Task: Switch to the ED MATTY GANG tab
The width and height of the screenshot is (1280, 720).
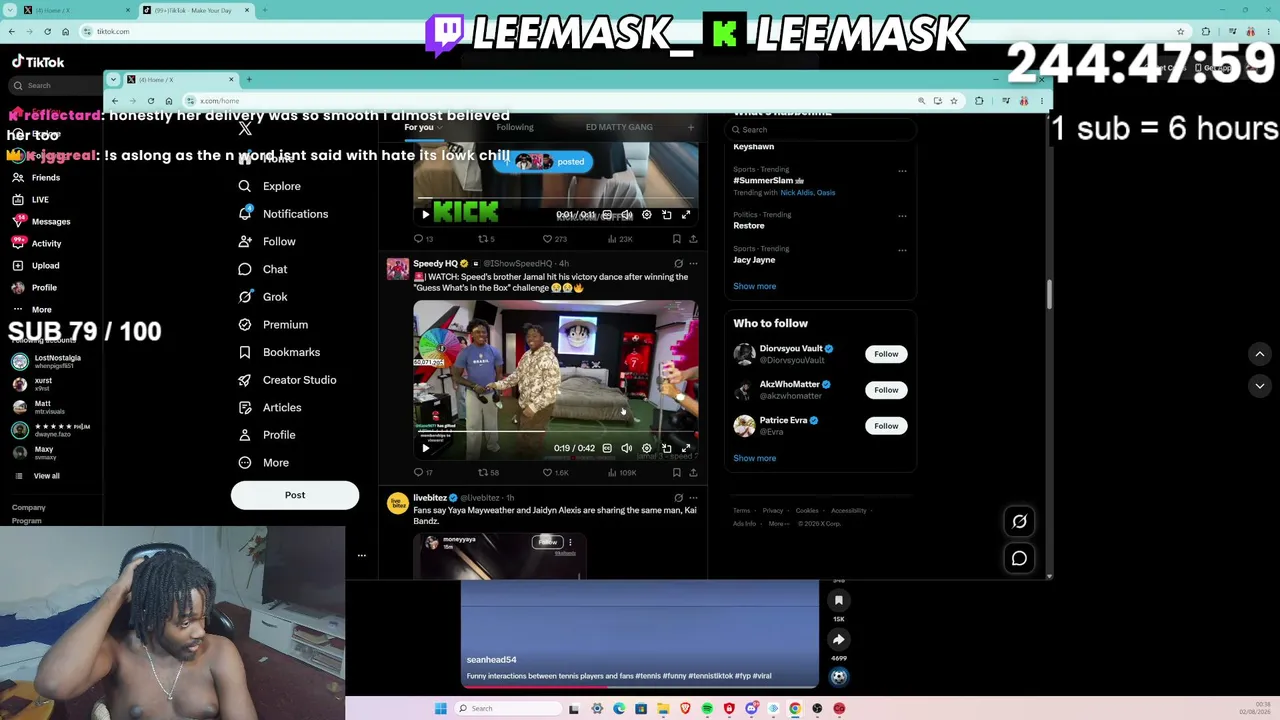Action: [x=619, y=127]
